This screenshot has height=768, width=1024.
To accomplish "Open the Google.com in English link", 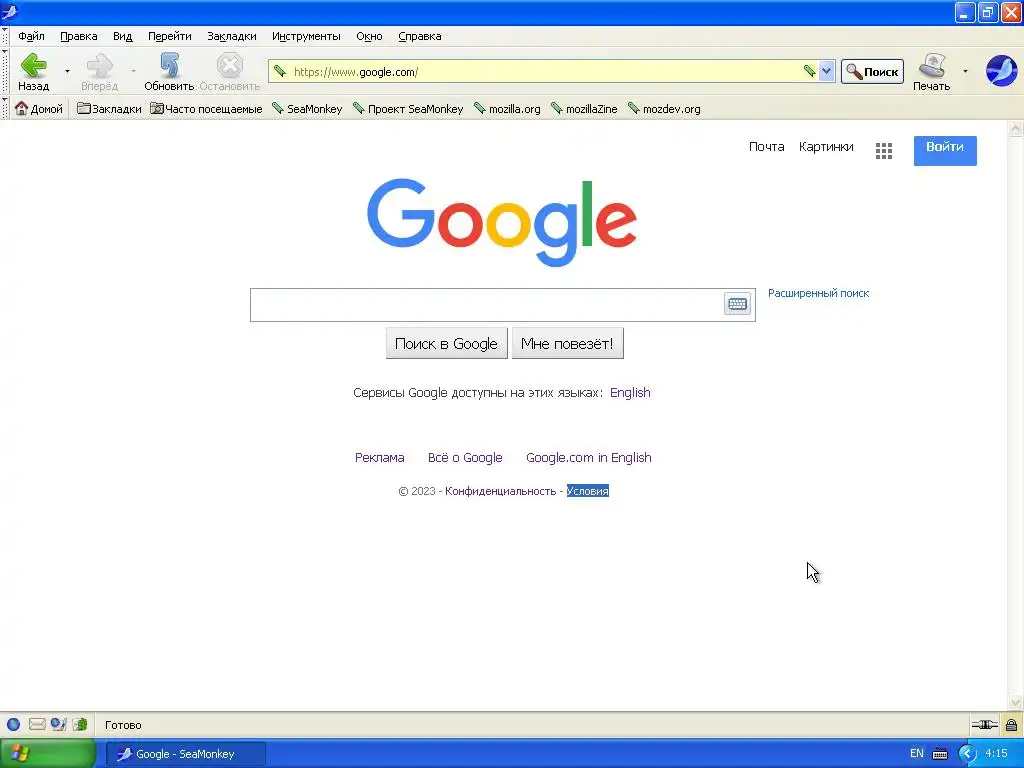I will [588, 458].
